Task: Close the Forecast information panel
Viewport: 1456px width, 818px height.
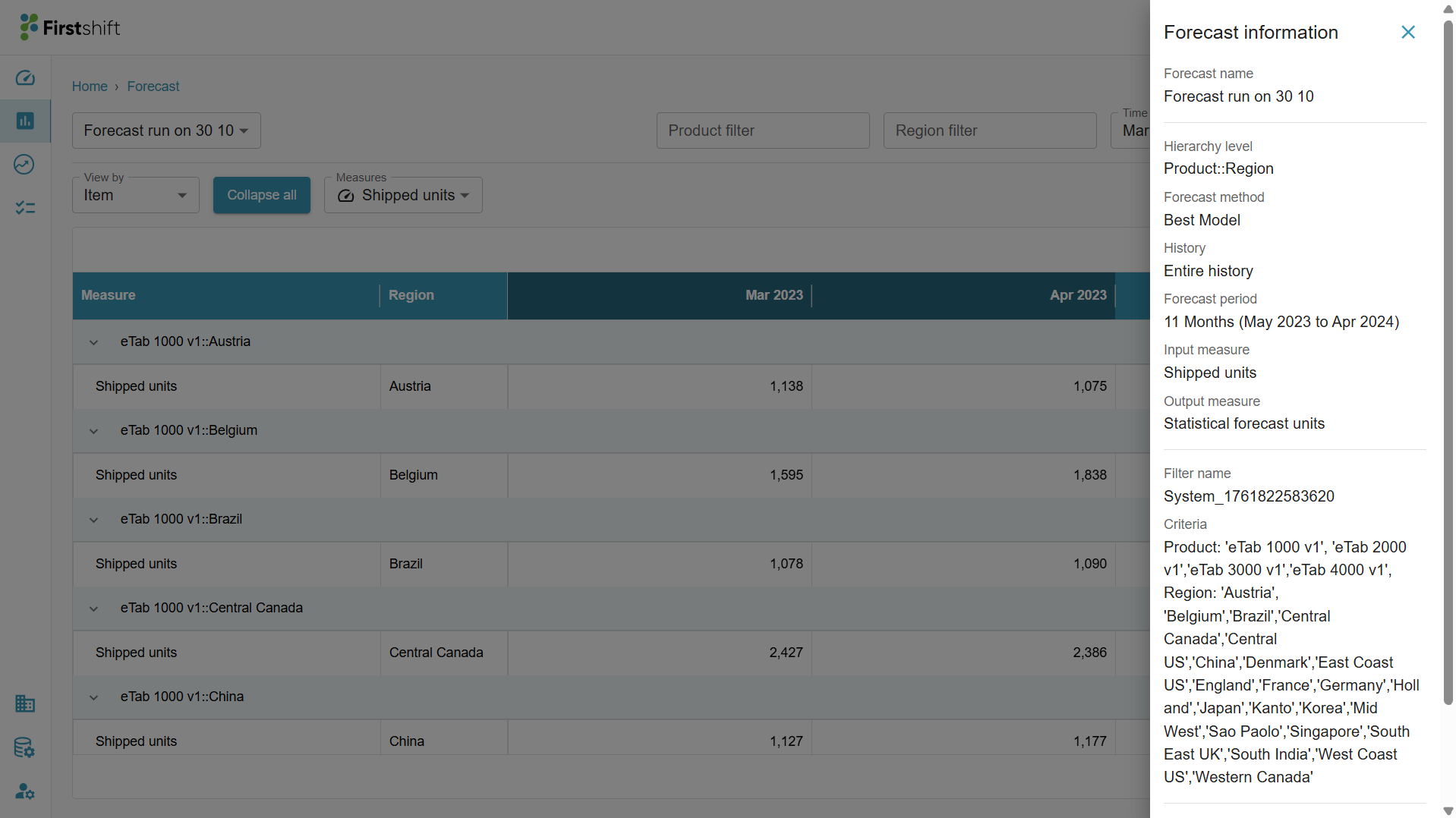Action: click(1407, 32)
